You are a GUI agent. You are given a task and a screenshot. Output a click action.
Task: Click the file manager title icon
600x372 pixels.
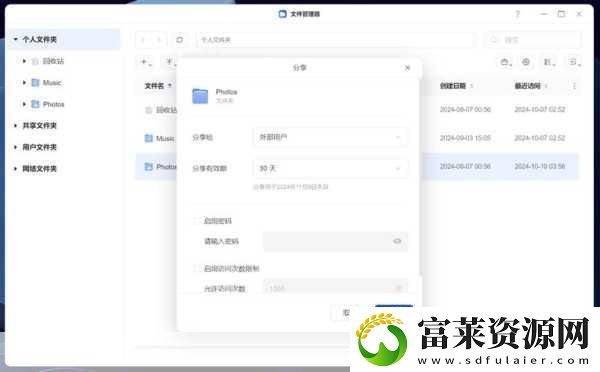pyautogui.click(x=282, y=14)
